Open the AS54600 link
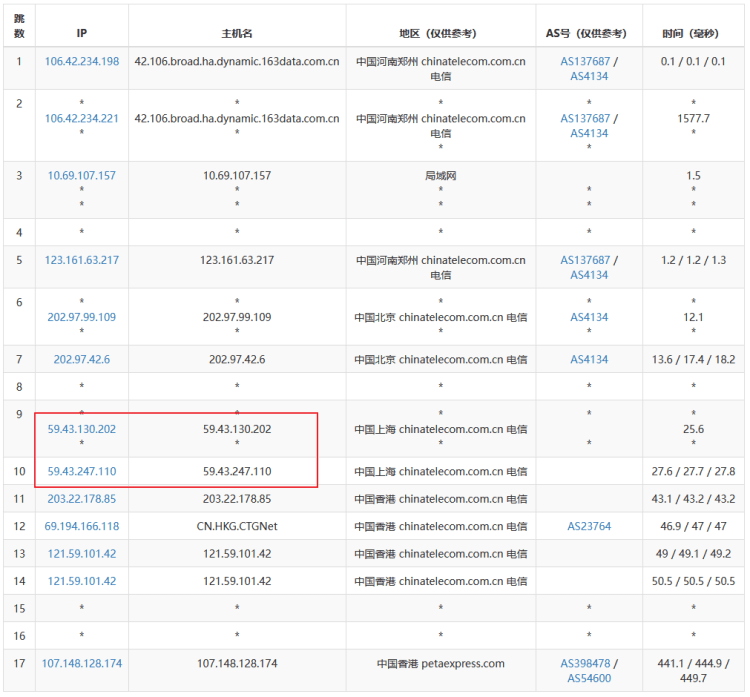The width and height of the screenshot is (750, 697). click(x=589, y=678)
